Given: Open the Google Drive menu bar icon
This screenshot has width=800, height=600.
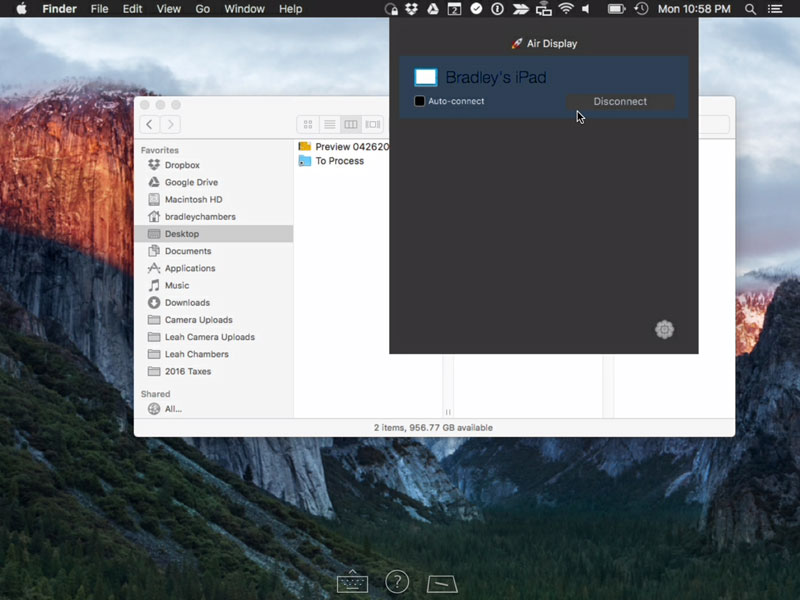Looking at the screenshot, I should tap(433, 9).
